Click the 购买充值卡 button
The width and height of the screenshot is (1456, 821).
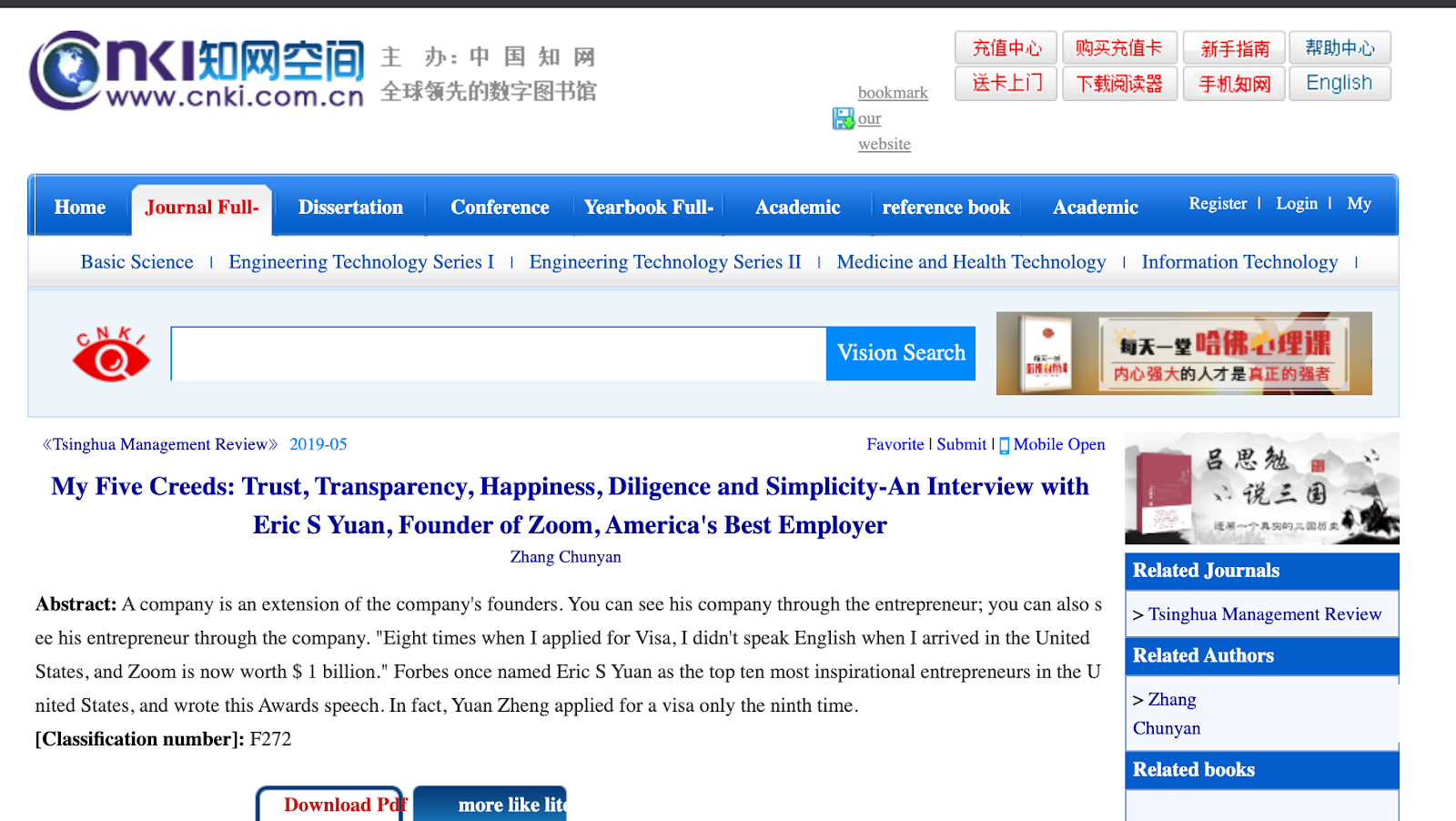1119,48
